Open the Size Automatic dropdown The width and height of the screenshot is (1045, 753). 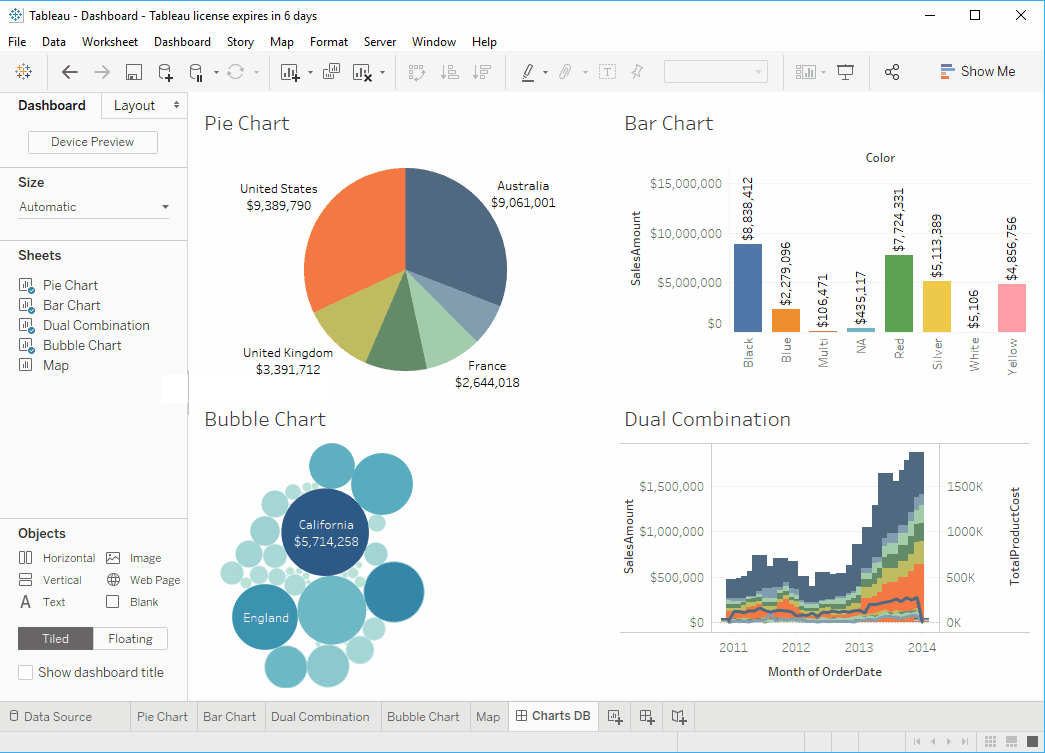point(93,207)
